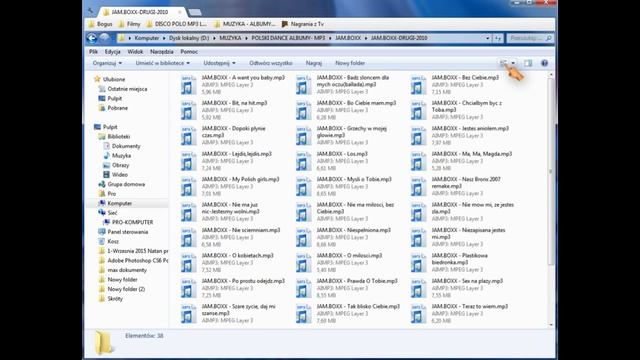
Task: Open the DISCO POLO MP3 bookmark
Action: pyautogui.click(x=176, y=24)
